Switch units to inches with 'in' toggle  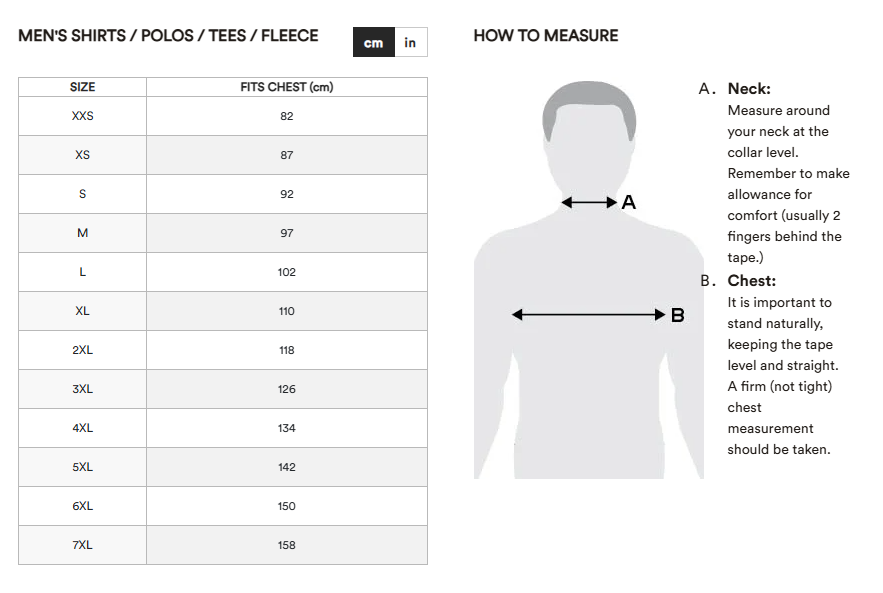pyautogui.click(x=411, y=42)
